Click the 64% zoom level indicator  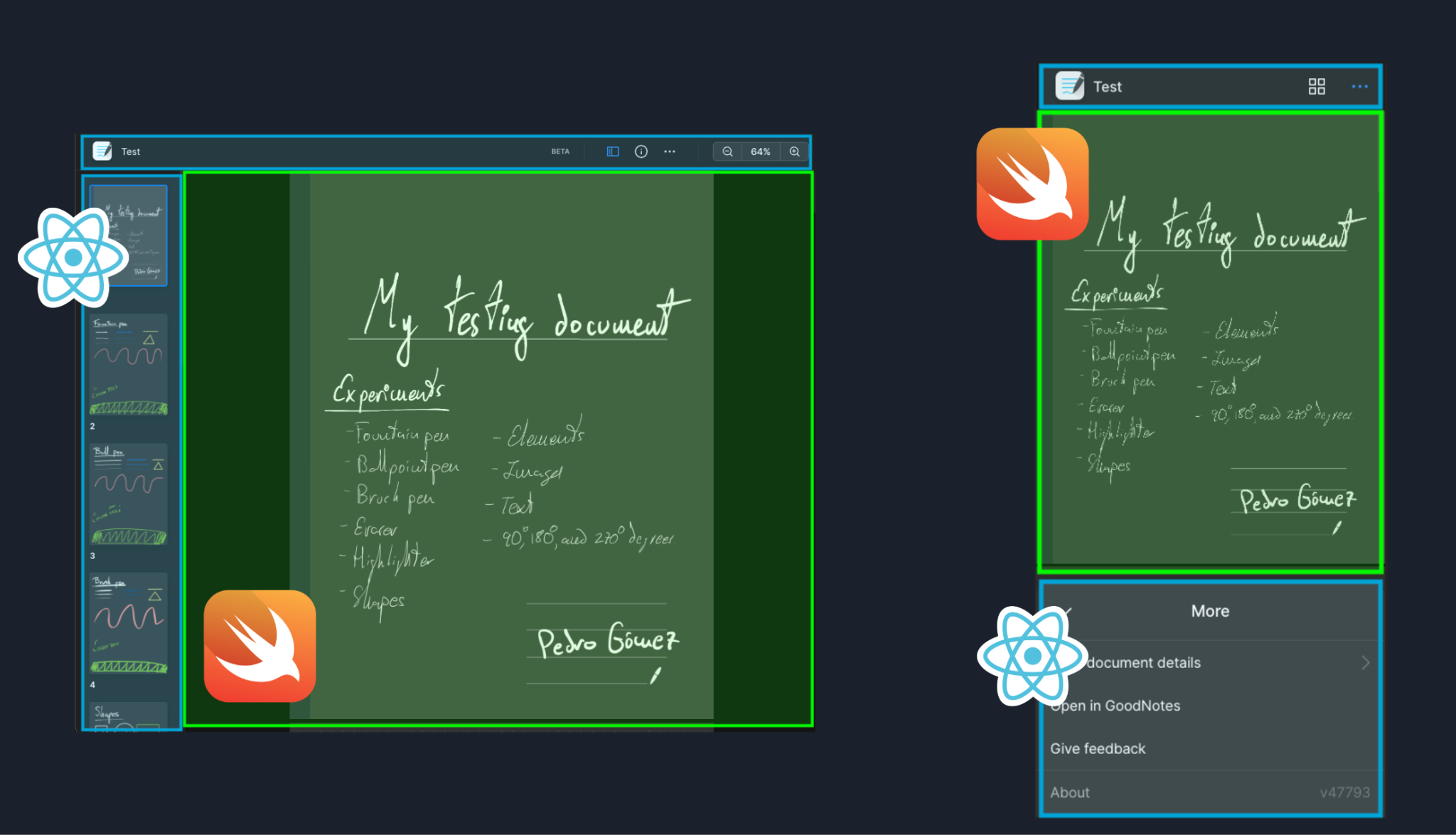[758, 151]
